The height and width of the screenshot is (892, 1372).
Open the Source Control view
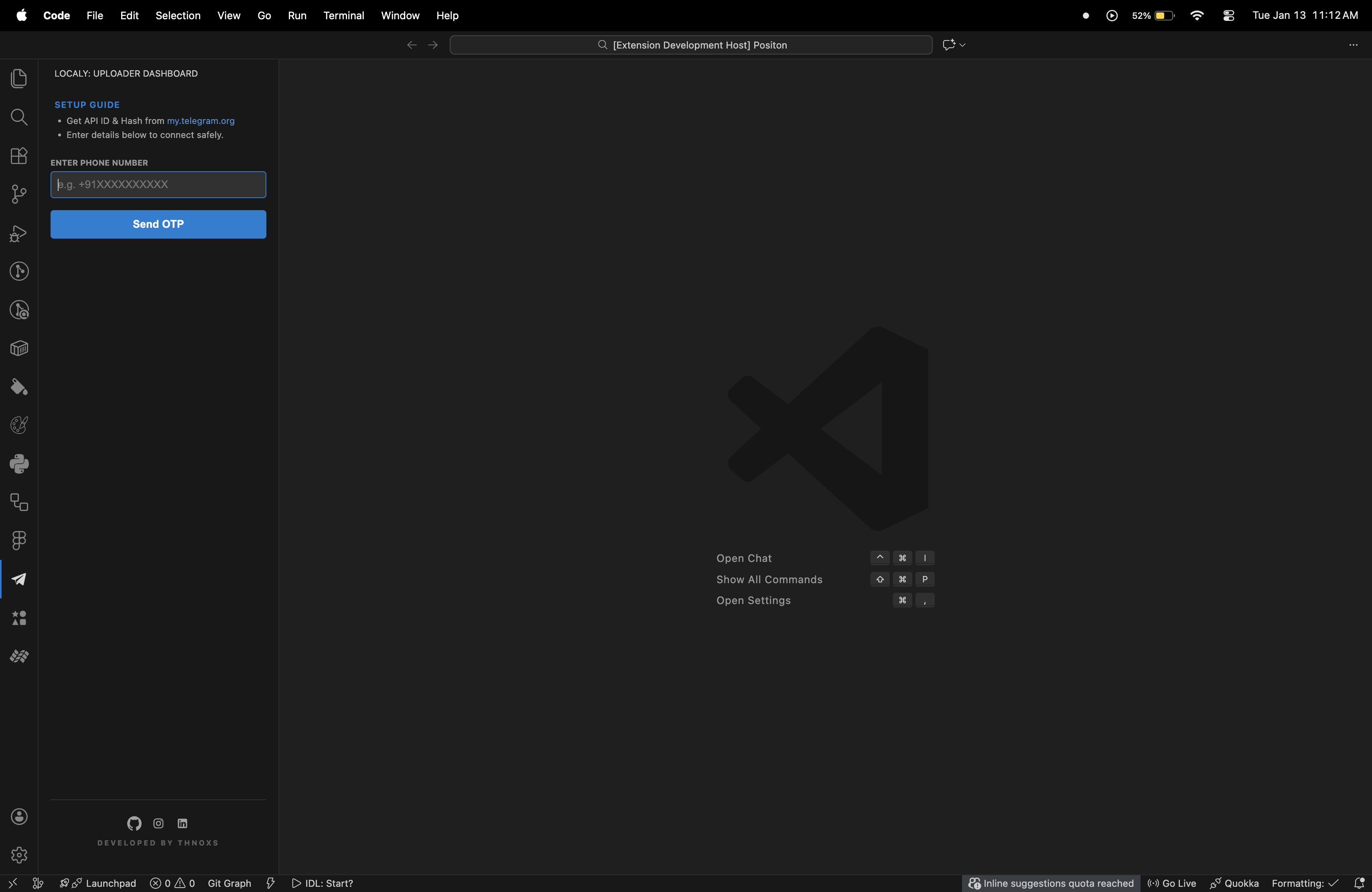(19, 194)
